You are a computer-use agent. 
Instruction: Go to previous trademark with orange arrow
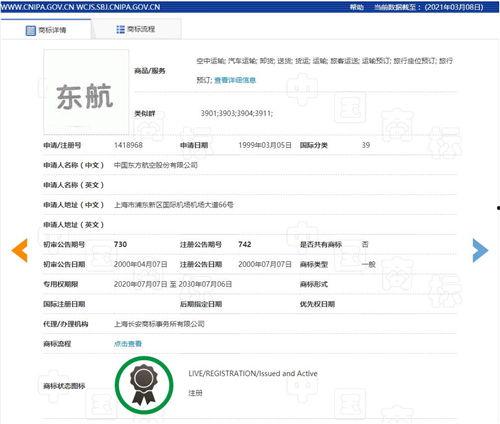click(19, 250)
